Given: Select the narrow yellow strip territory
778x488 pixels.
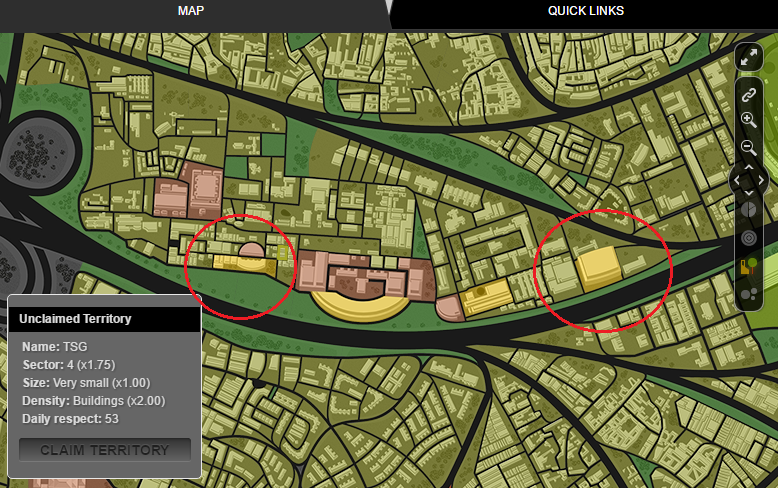Looking at the screenshot, I should tap(246, 264).
